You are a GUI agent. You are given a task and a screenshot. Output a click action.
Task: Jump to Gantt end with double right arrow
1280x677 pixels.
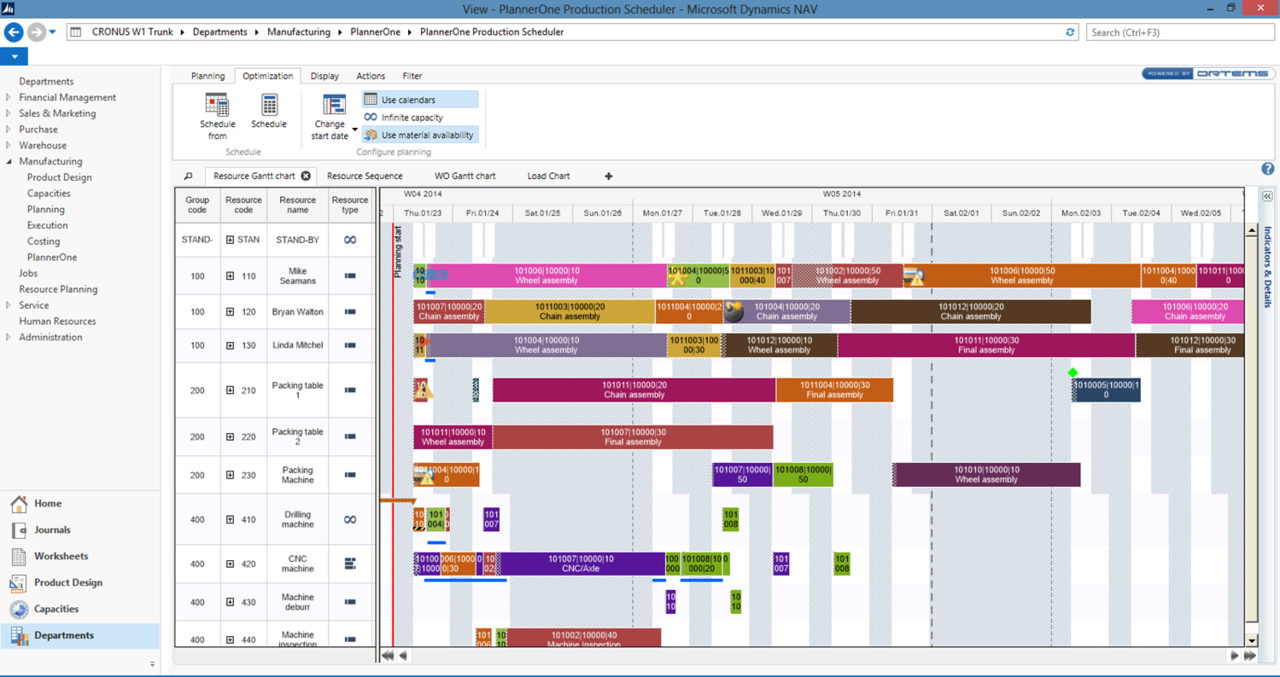1250,656
